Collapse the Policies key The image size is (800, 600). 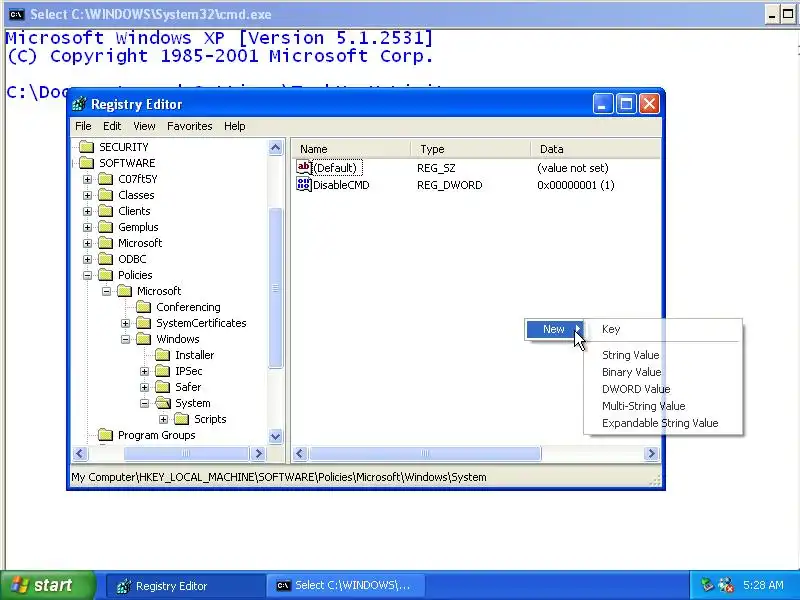(87, 276)
